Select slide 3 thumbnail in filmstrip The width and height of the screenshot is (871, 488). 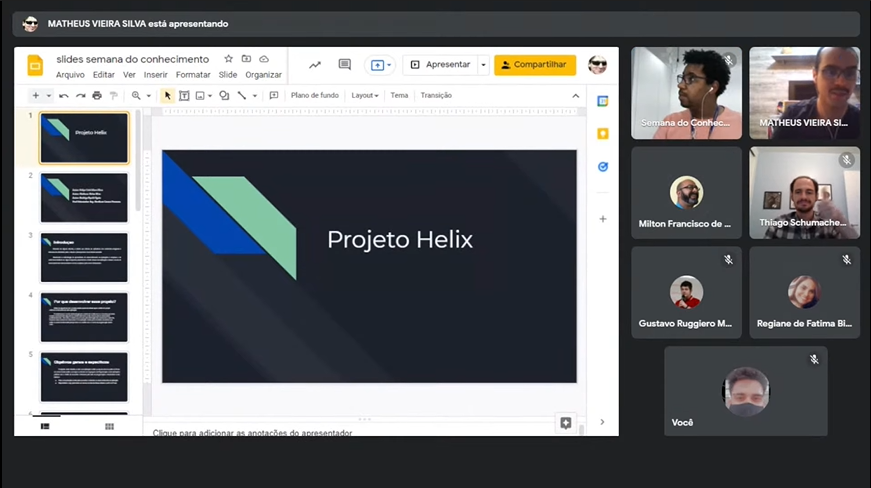click(84, 258)
